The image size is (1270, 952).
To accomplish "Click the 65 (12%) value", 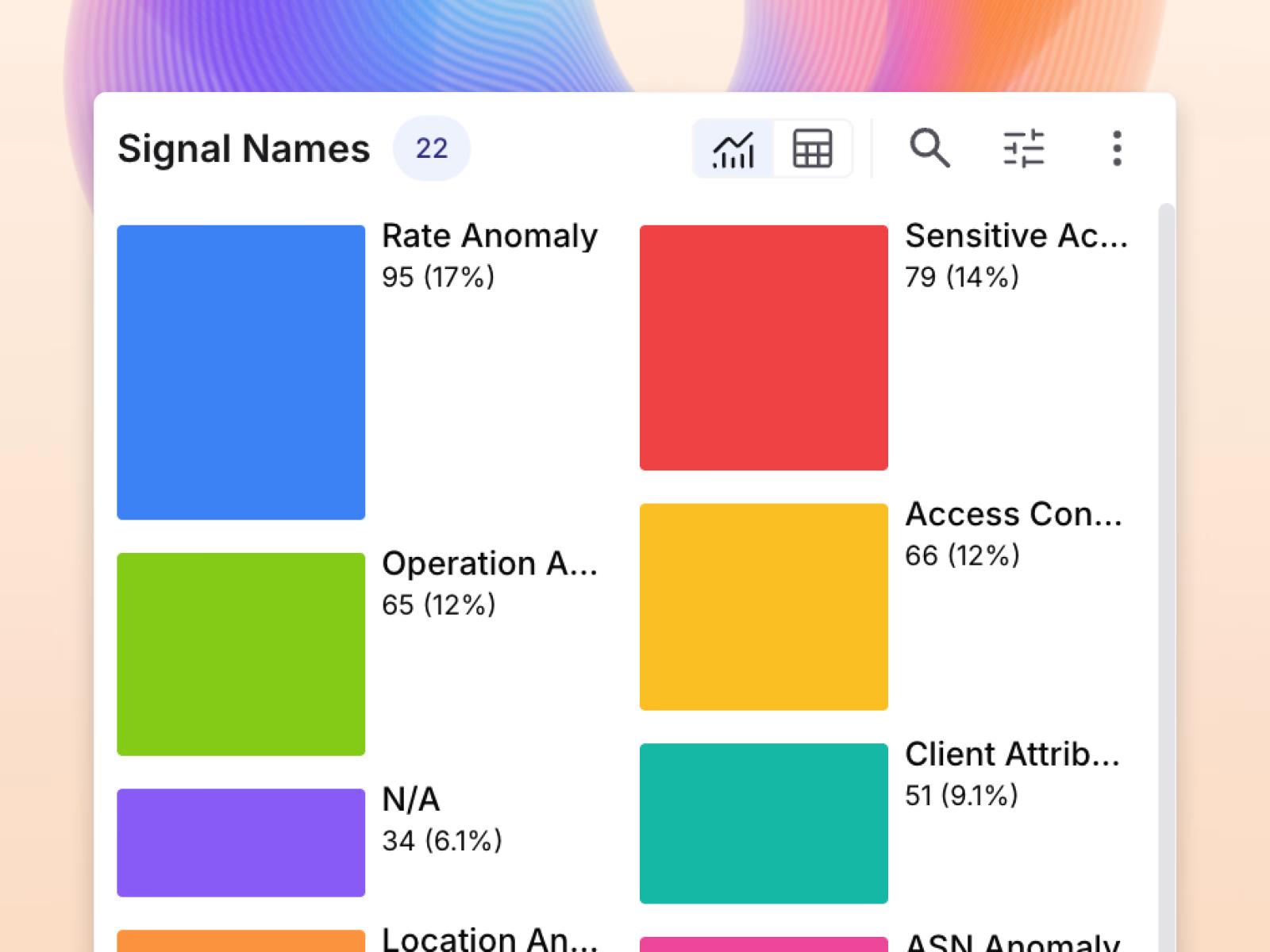I will coord(439,605).
